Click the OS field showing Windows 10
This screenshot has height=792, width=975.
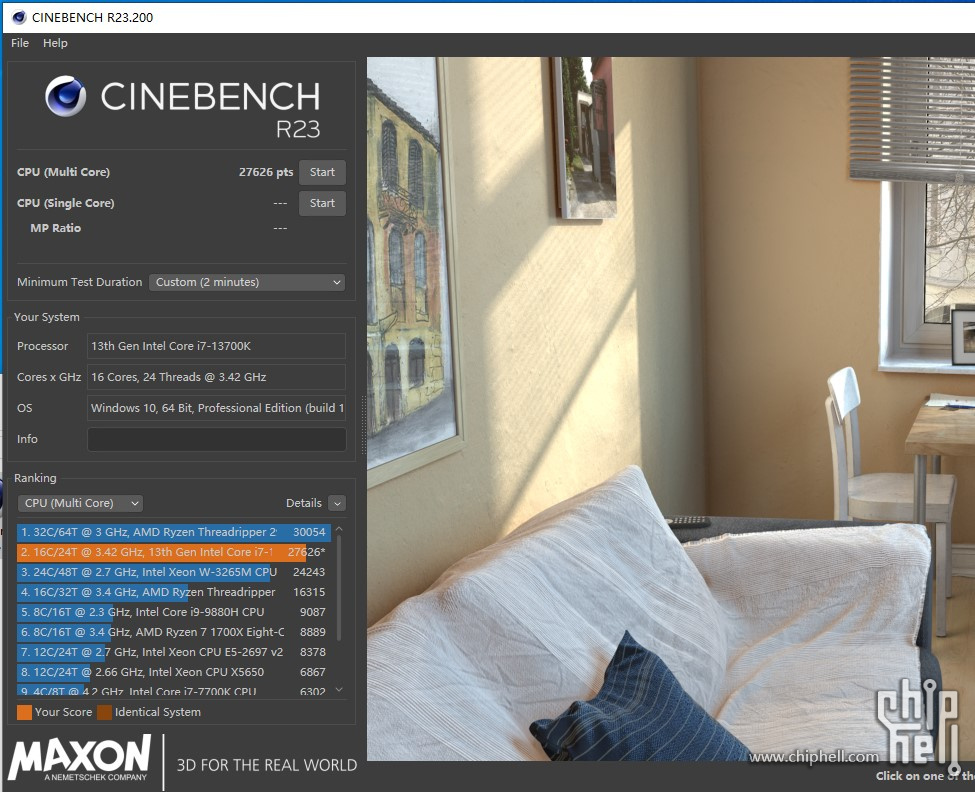(216, 408)
